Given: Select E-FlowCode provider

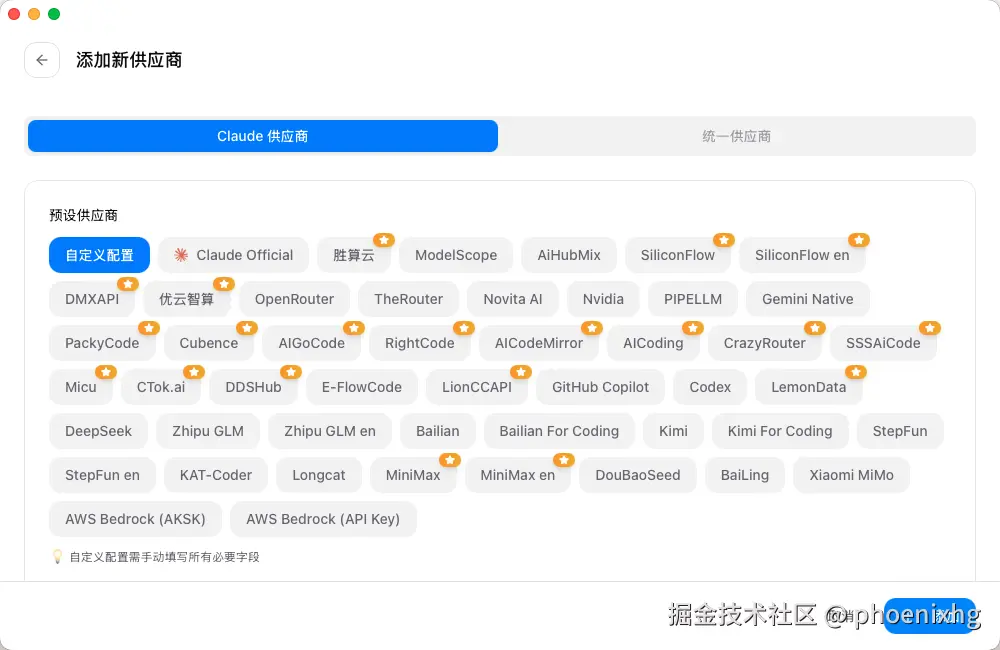Looking at the screenshot, I should 362,387.
